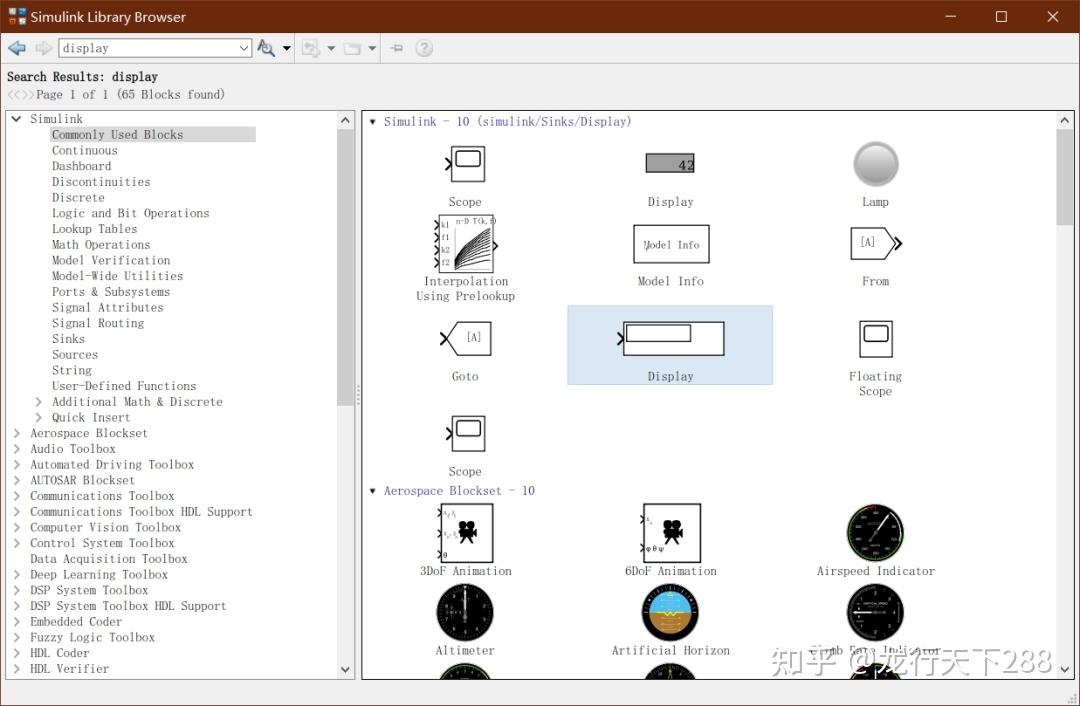Select the Goto block
Screen dimensions: 1080x706
(466, 338)
